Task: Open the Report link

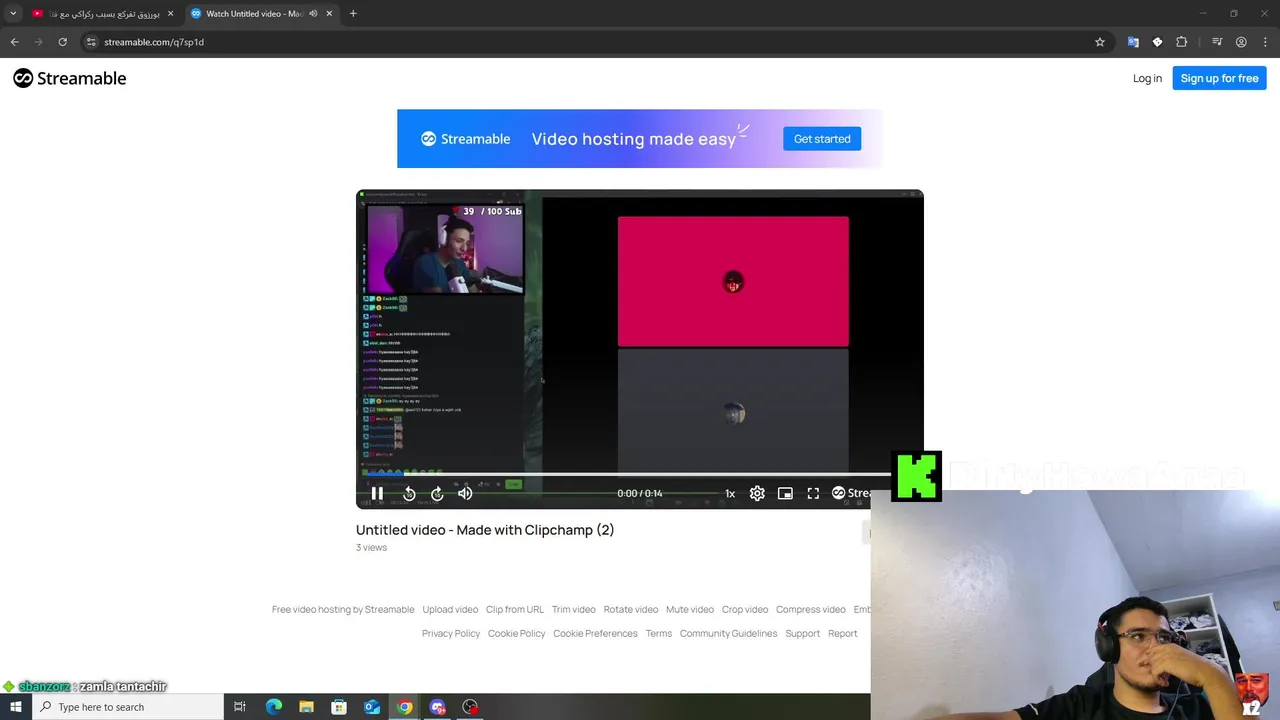Action: click(843, 633)
